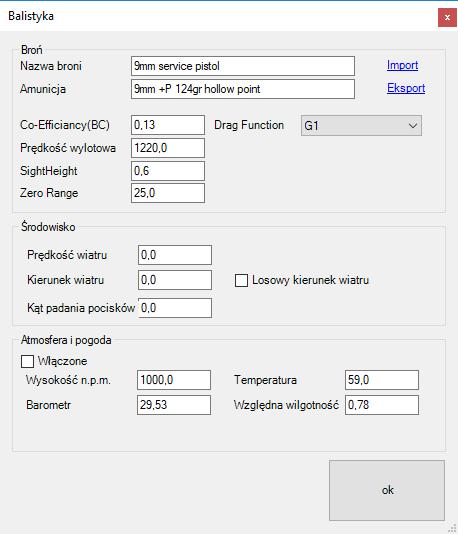Focus the Nazwa broni text field
Viewport: 458px width, 534px height.
coord(243,66)
